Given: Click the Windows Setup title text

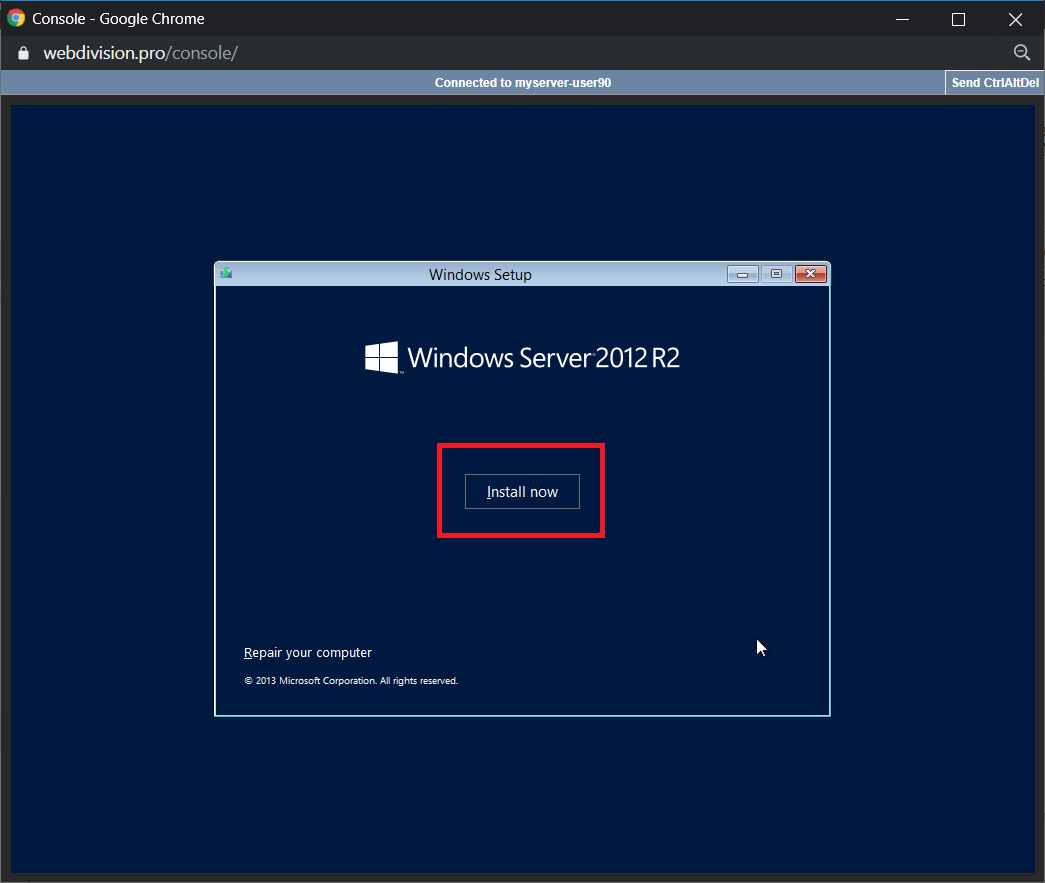Looking at the screenshot, I should tap(480, 275).
